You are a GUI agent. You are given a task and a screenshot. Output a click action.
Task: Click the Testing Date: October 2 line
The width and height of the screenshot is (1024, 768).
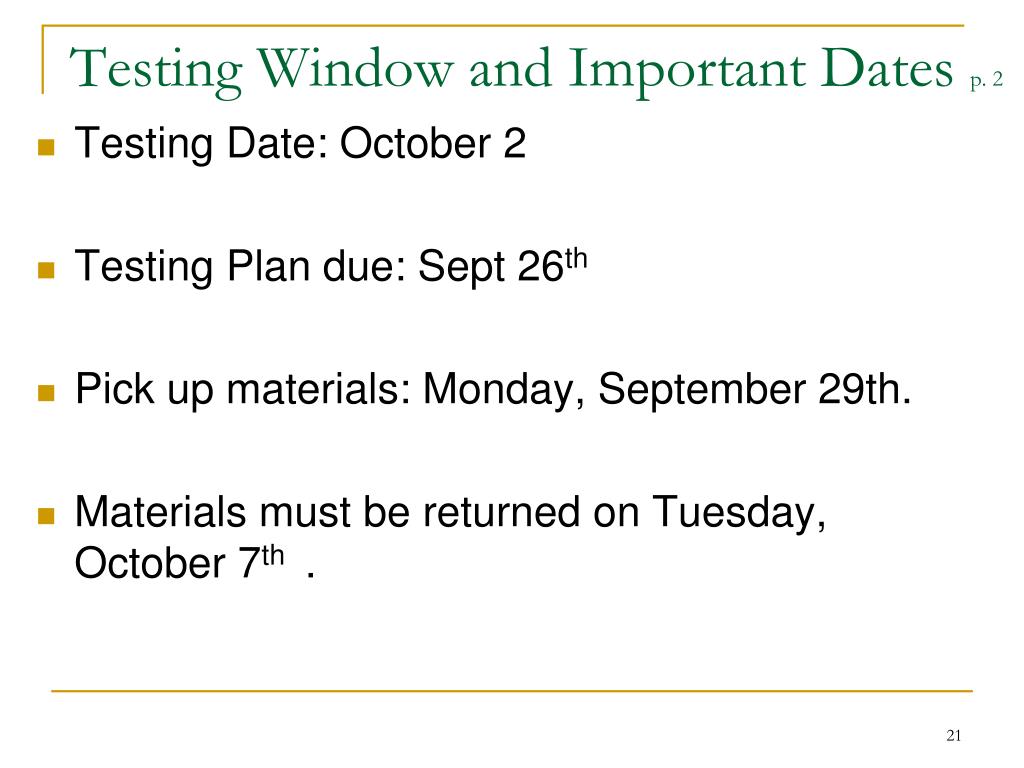click(x=300, y=147)
